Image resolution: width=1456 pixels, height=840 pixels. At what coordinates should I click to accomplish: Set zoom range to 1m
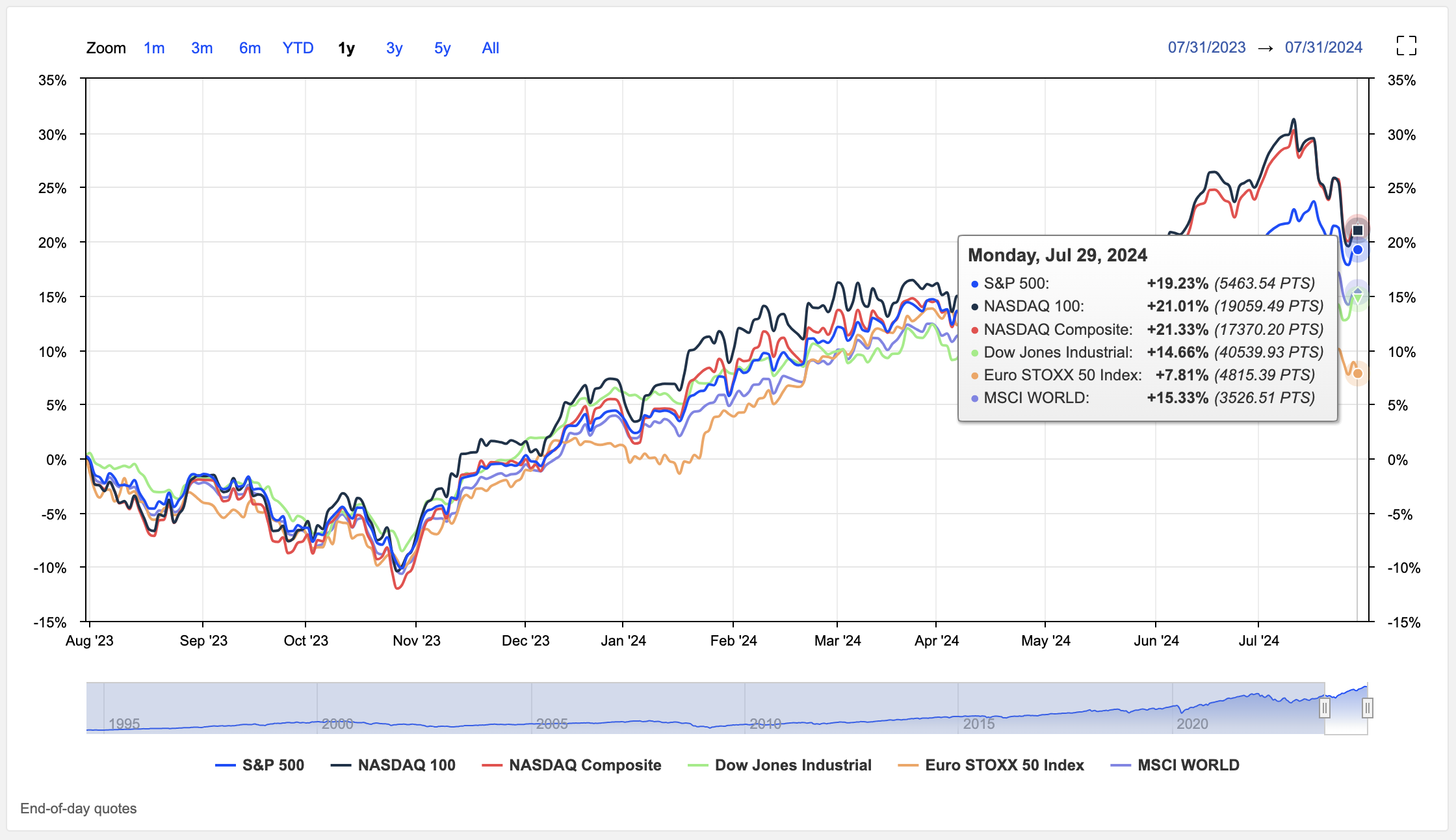click(154, 48)
